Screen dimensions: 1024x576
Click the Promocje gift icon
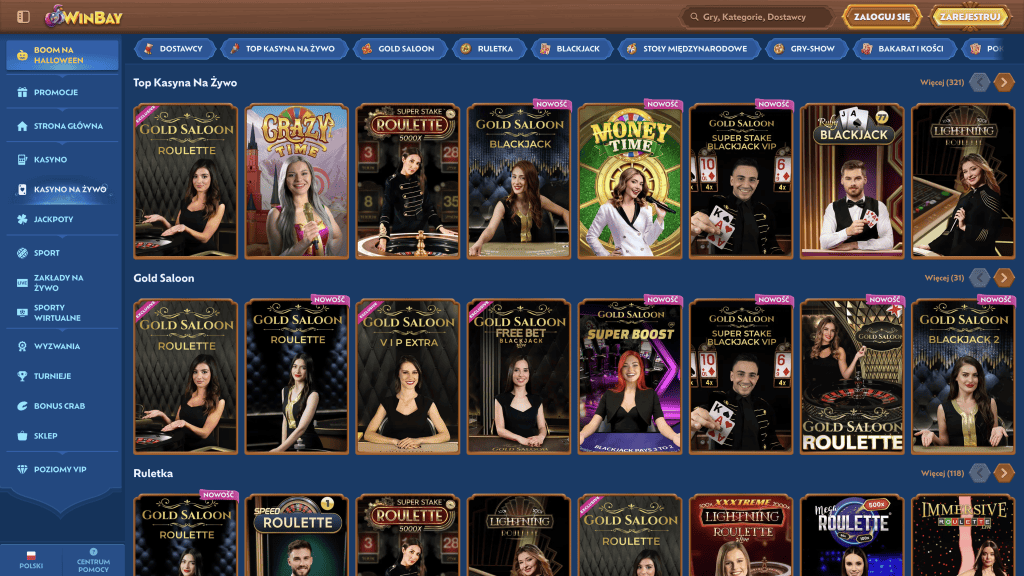[22, 93]
